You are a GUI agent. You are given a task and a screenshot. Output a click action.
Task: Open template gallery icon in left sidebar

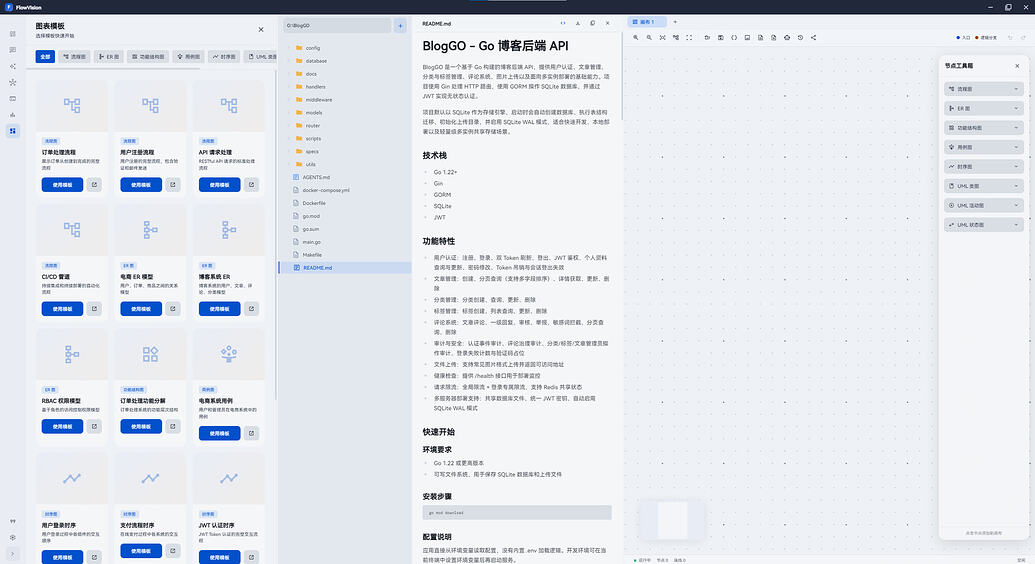tap(13, 131)
